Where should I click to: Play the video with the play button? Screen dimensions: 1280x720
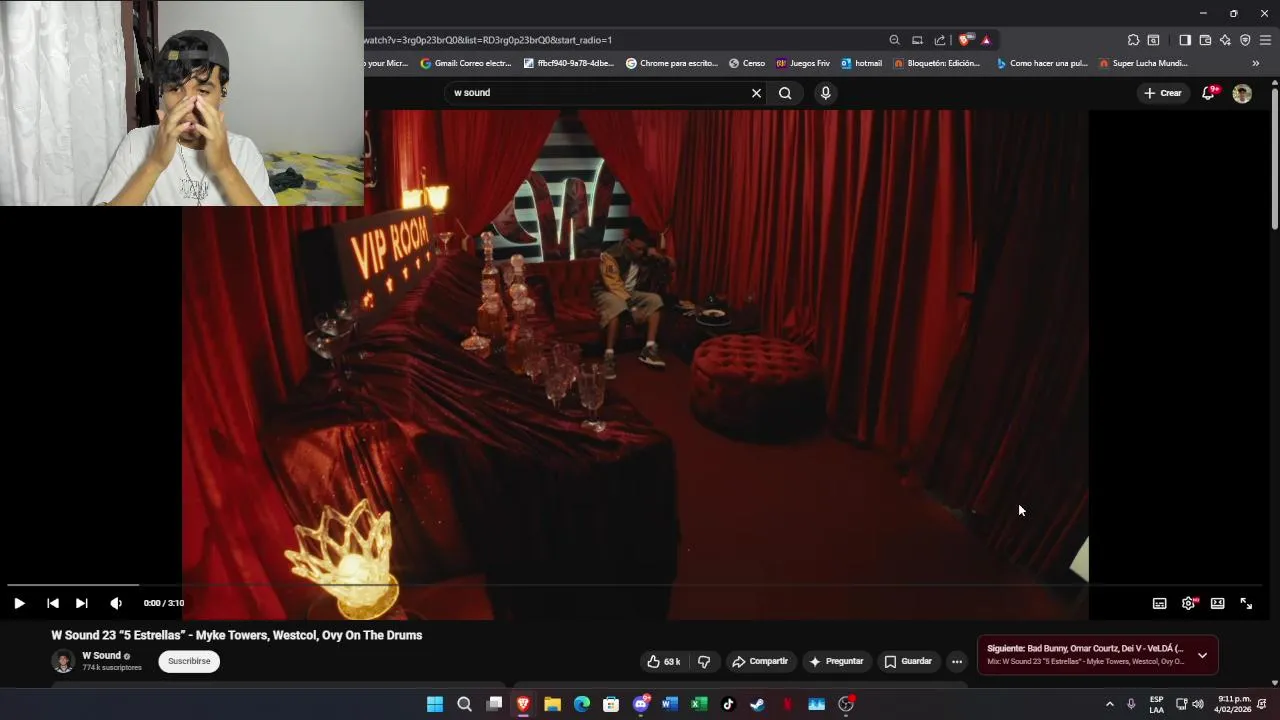19,603
